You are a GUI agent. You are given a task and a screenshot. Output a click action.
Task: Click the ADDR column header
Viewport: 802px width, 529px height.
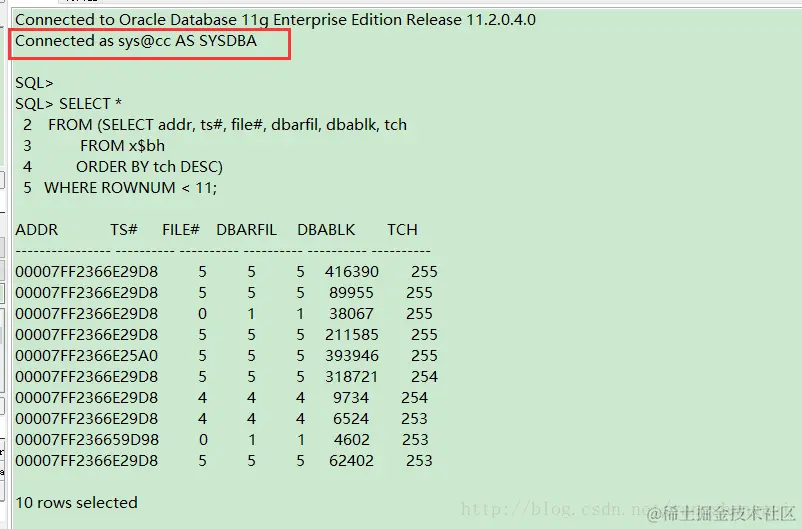[37, 230]
